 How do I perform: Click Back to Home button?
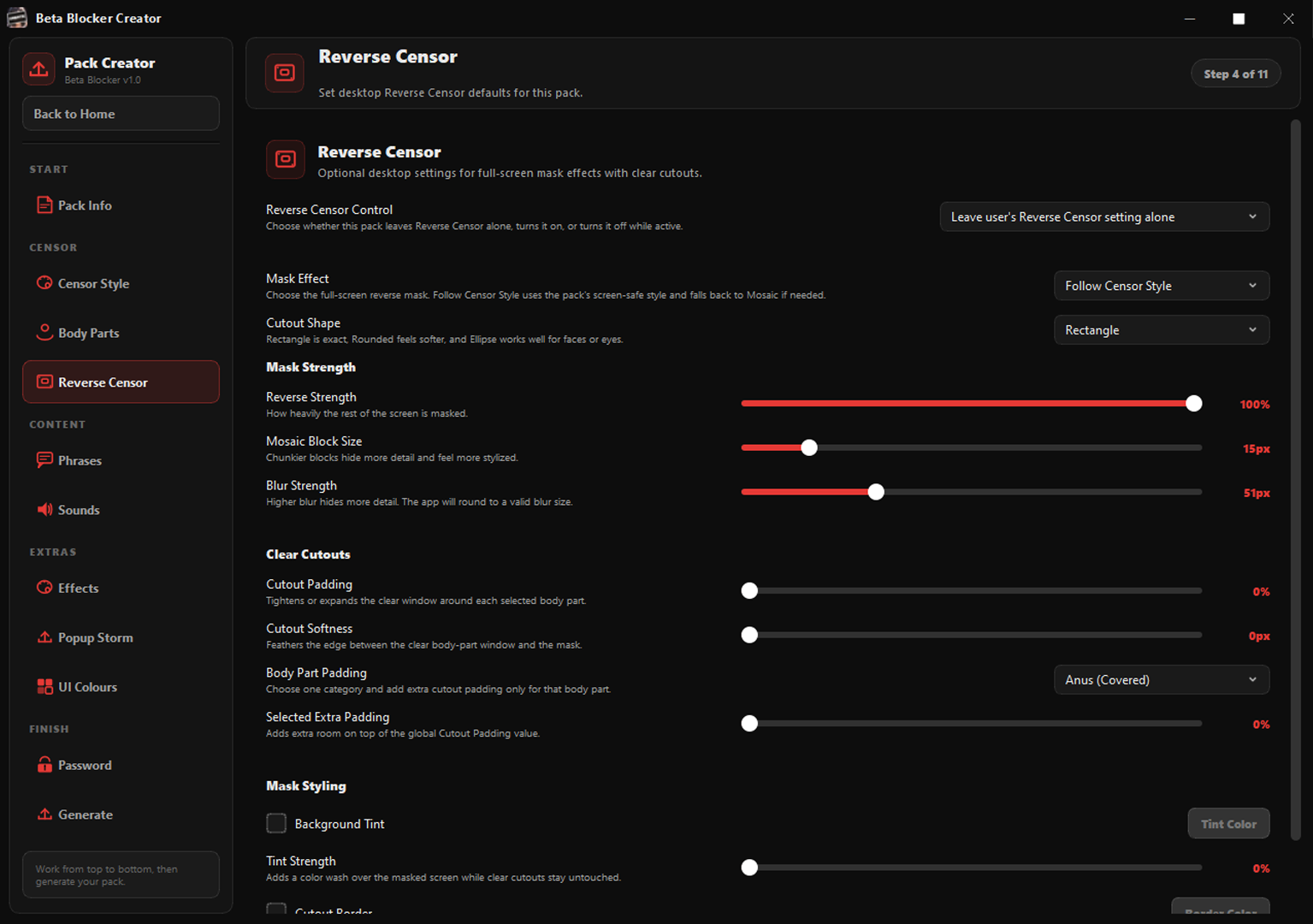click(x=121, y=114)
